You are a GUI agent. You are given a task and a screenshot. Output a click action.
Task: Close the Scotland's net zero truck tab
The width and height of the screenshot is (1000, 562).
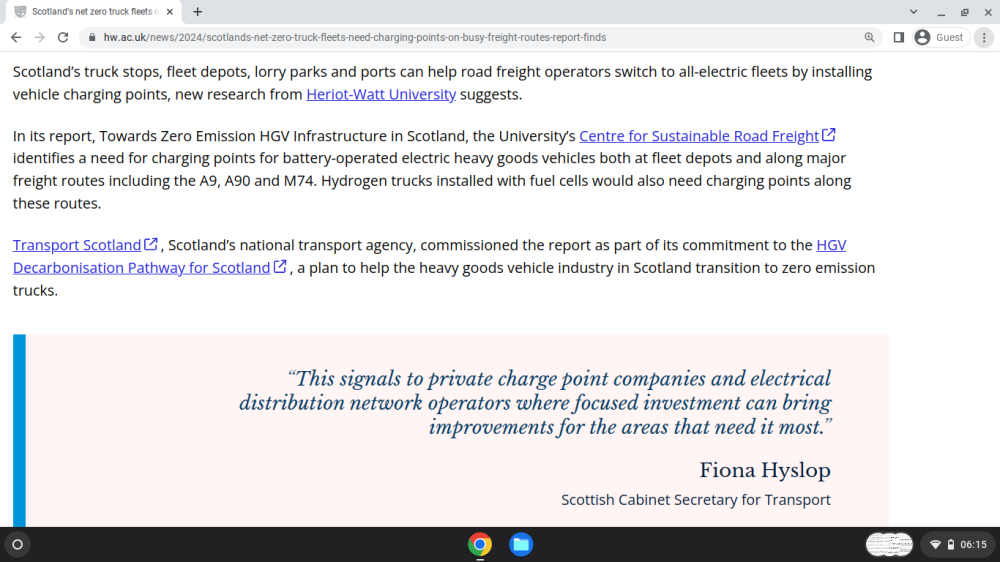[x=170, y=11]
